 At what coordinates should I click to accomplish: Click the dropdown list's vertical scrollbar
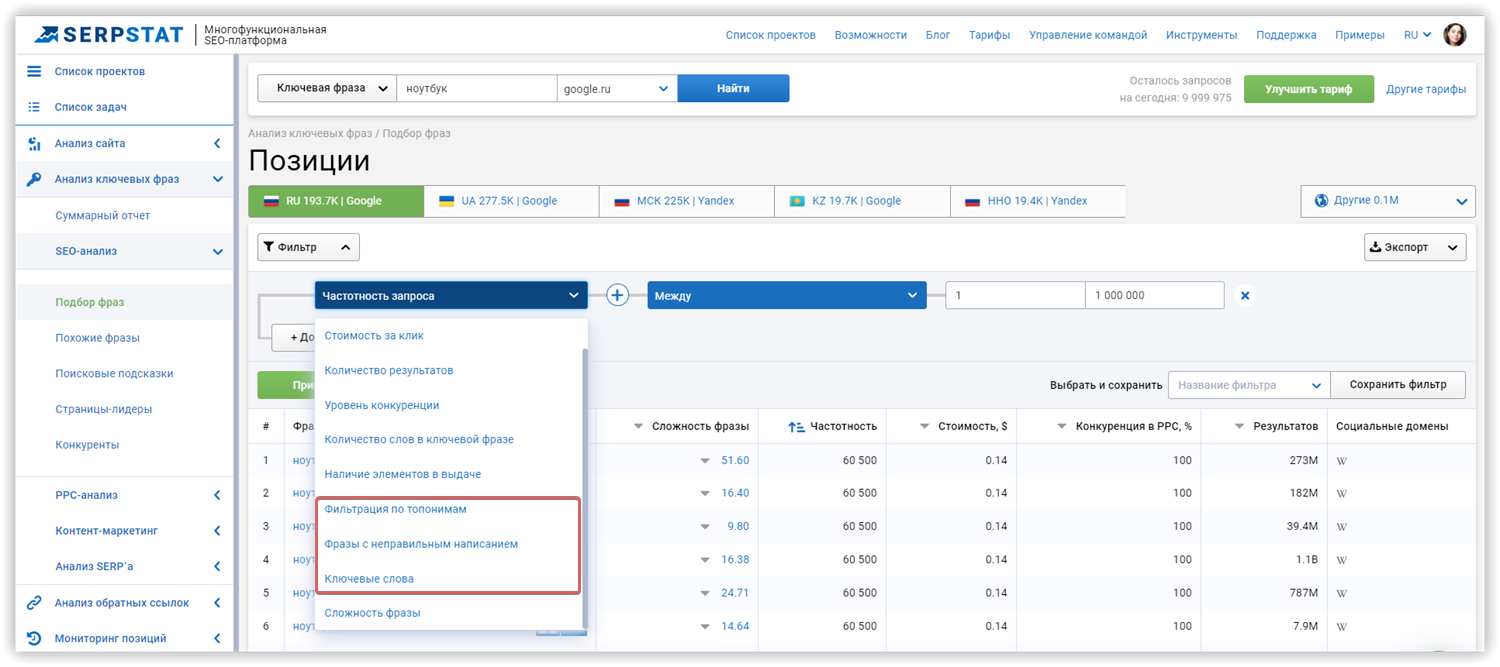[583, 488]
